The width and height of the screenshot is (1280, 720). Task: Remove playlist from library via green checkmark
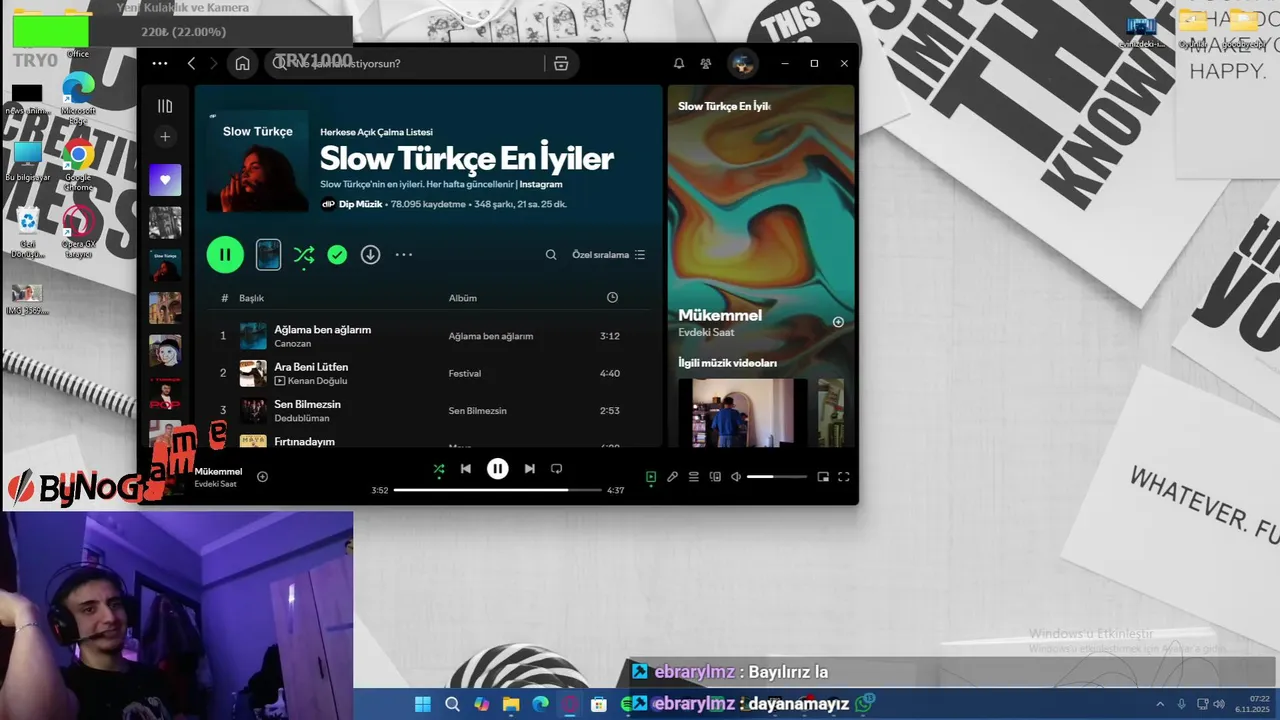tap(337, 255)
